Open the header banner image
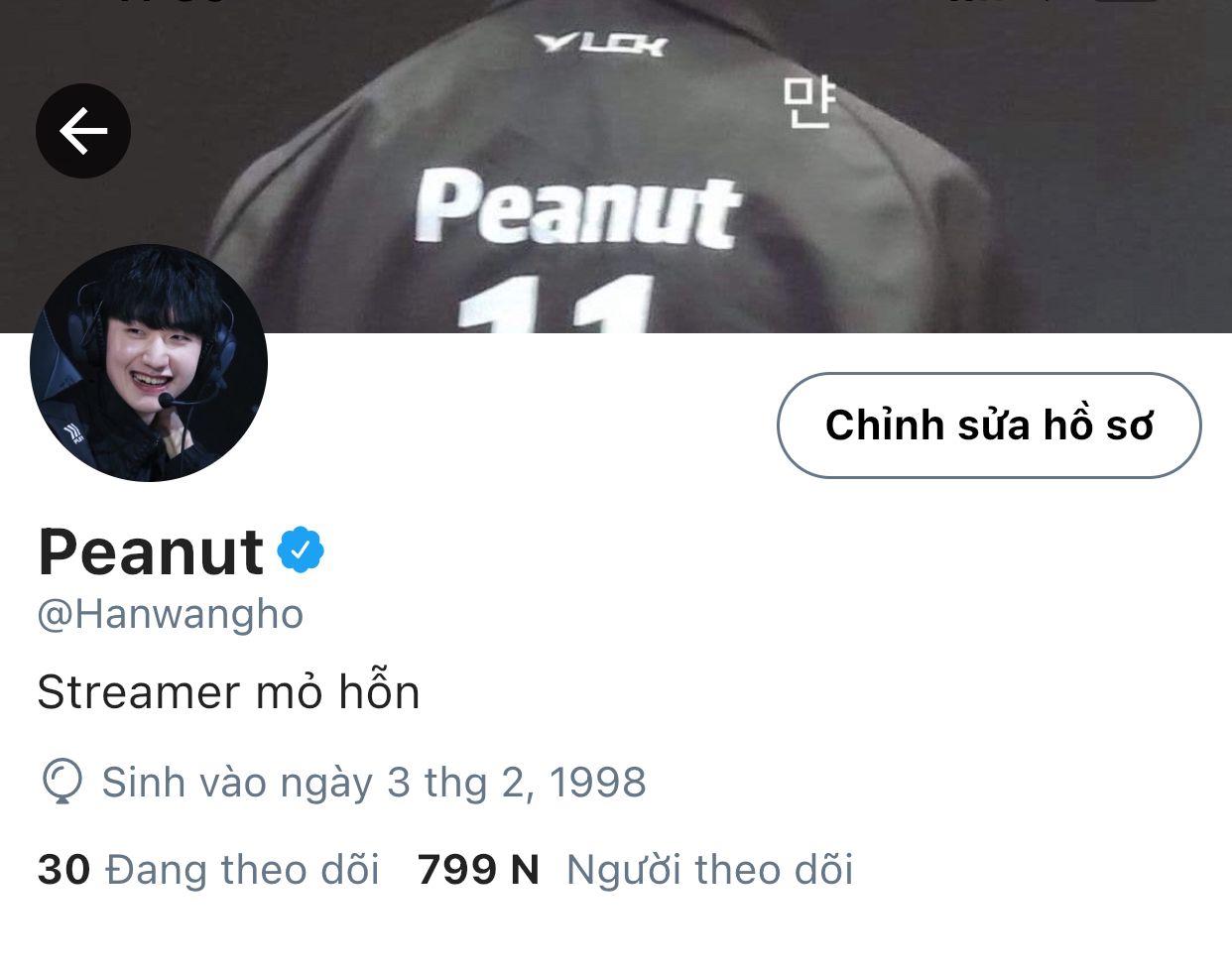The width and height of the screenshot is (1232, 974). (616, 167)
